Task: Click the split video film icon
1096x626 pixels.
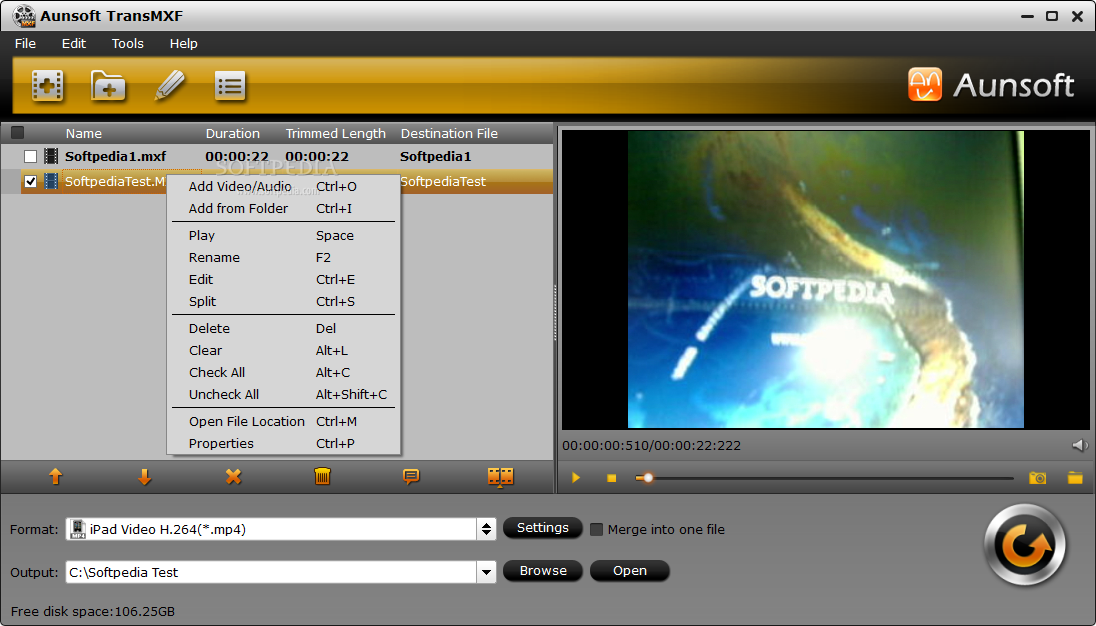Action: [500, 476]
